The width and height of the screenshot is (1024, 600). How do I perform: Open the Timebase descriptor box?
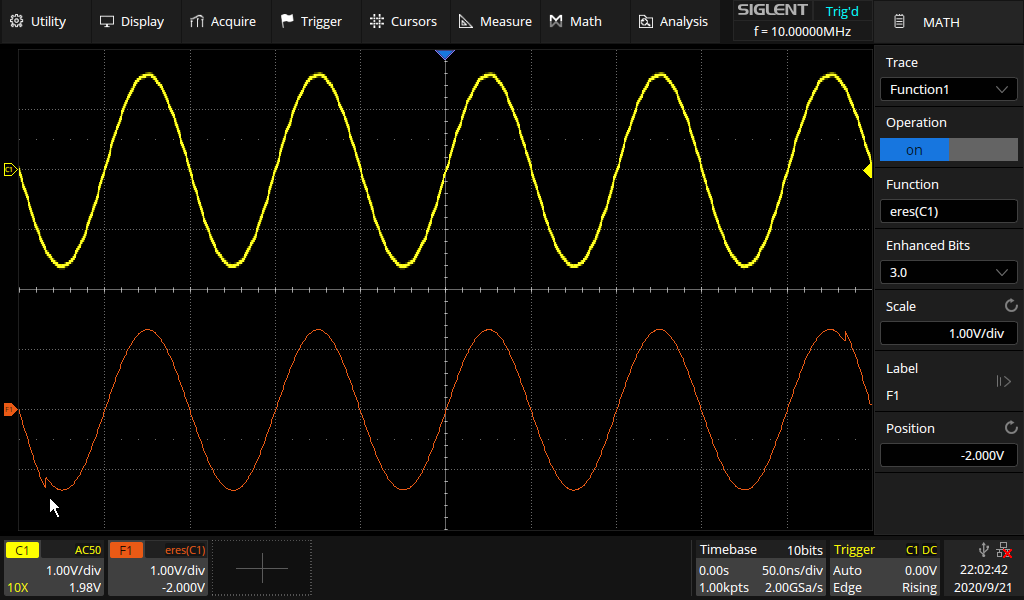(x=760, y=569)
